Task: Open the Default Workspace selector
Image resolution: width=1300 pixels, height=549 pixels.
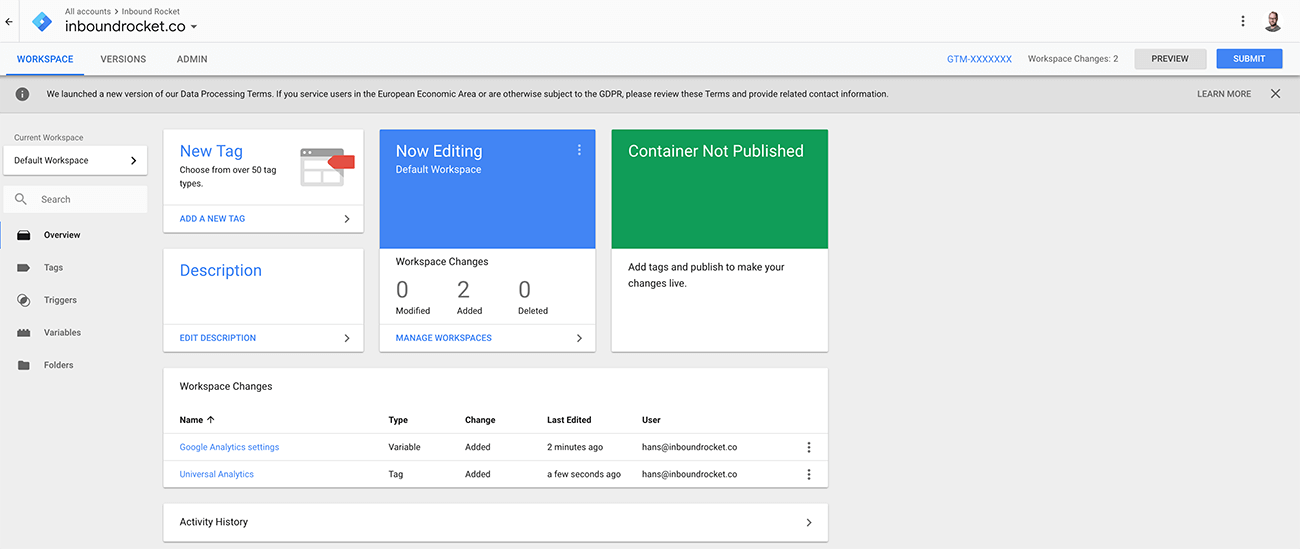Action: pyautogui.click(x=75, y=160)
